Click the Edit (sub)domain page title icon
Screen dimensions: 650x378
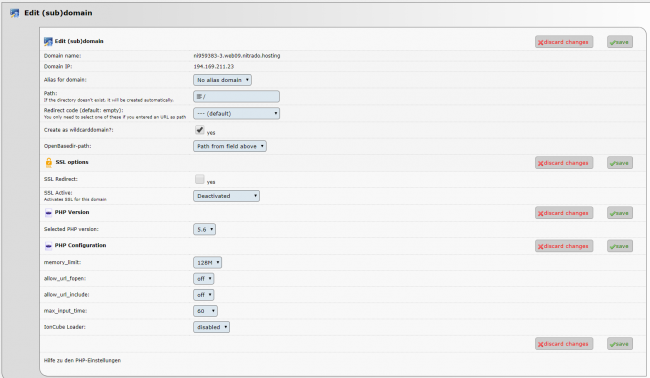tap(15, 13)
